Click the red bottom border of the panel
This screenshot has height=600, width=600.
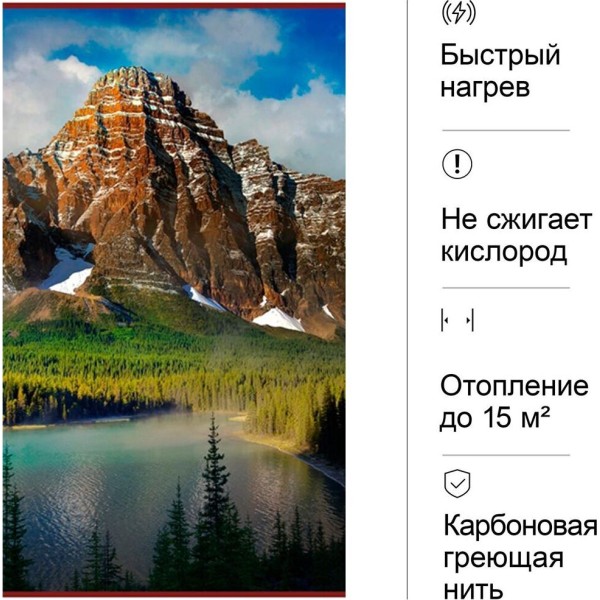174,594
